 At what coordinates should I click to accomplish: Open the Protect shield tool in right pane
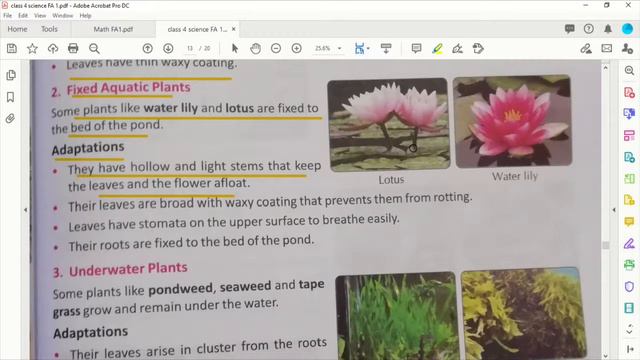629,287
